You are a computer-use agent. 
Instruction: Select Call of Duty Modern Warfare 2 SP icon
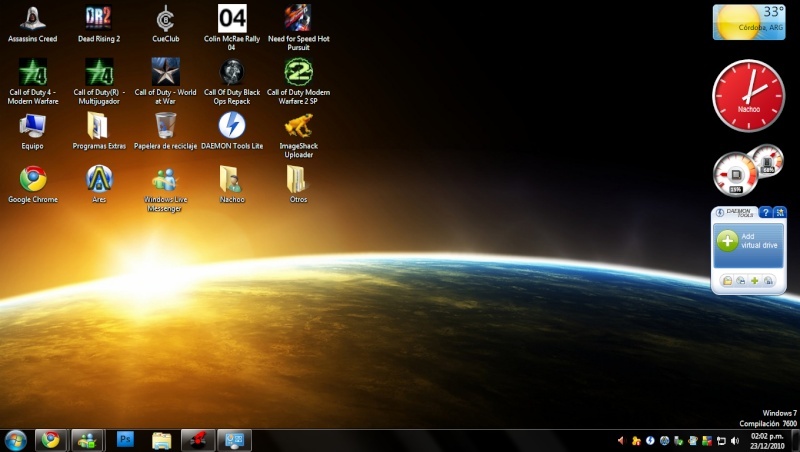(x=298, y=82)
